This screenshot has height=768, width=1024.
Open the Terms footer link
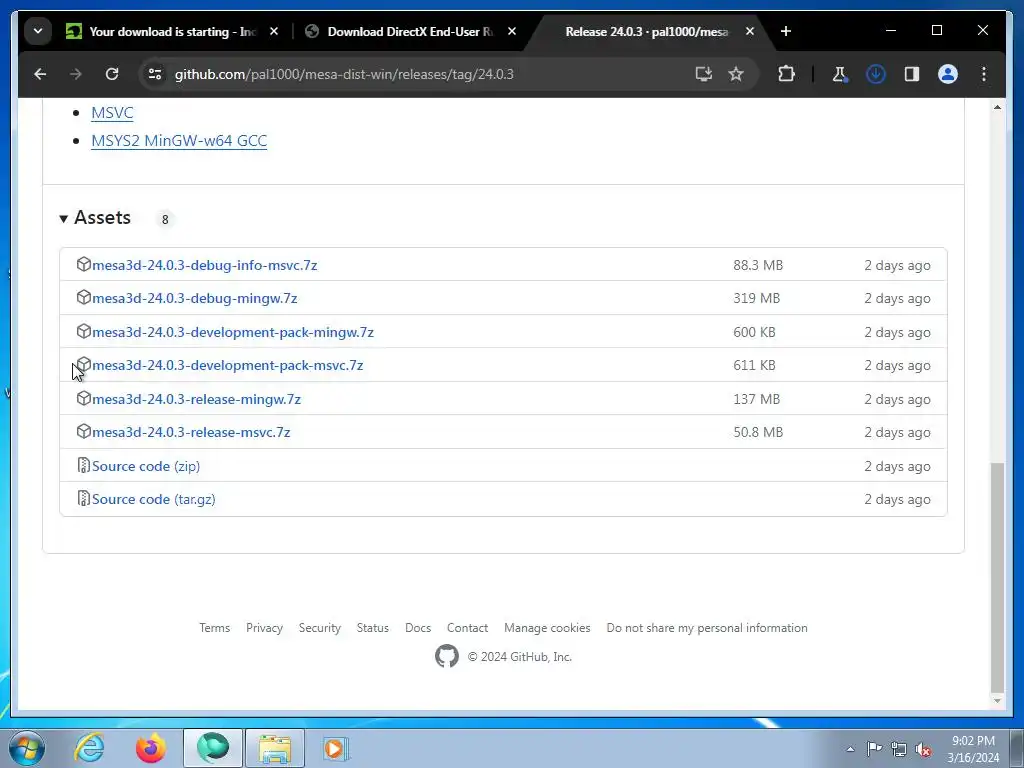pos(215,628)
